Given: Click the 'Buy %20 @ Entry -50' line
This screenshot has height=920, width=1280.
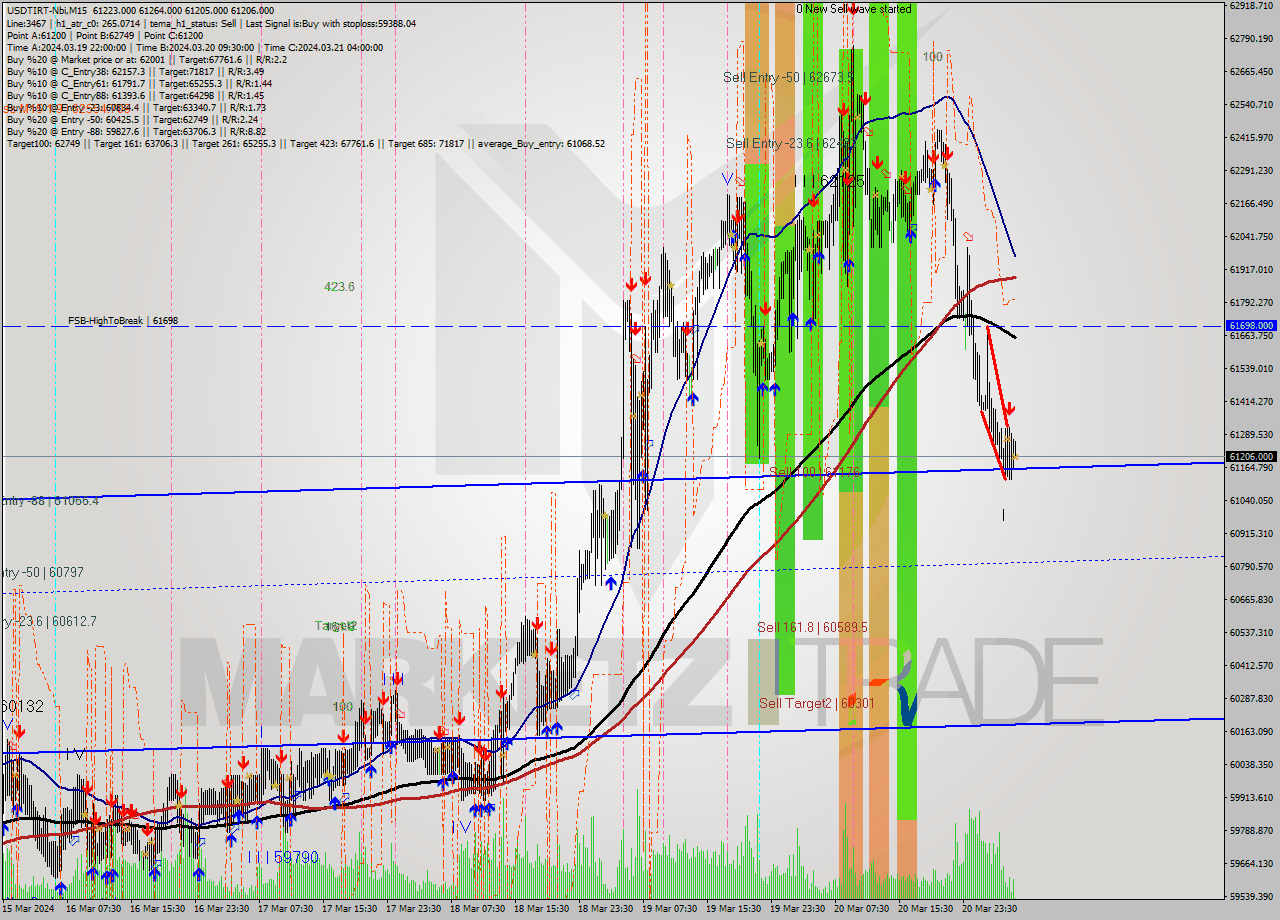Looking at the screenshot, I should tap(134, 119).
